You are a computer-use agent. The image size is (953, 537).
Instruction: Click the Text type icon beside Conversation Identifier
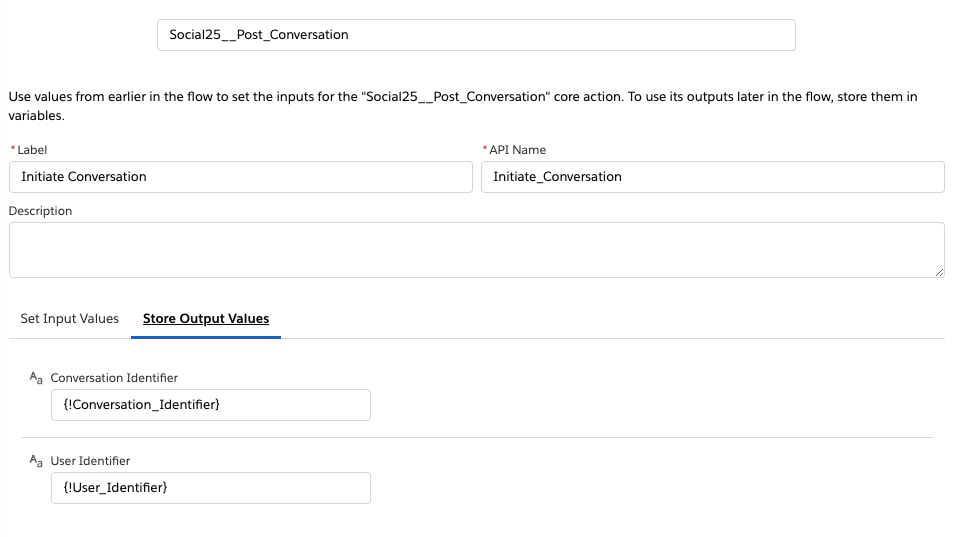[x=36, y=378]
